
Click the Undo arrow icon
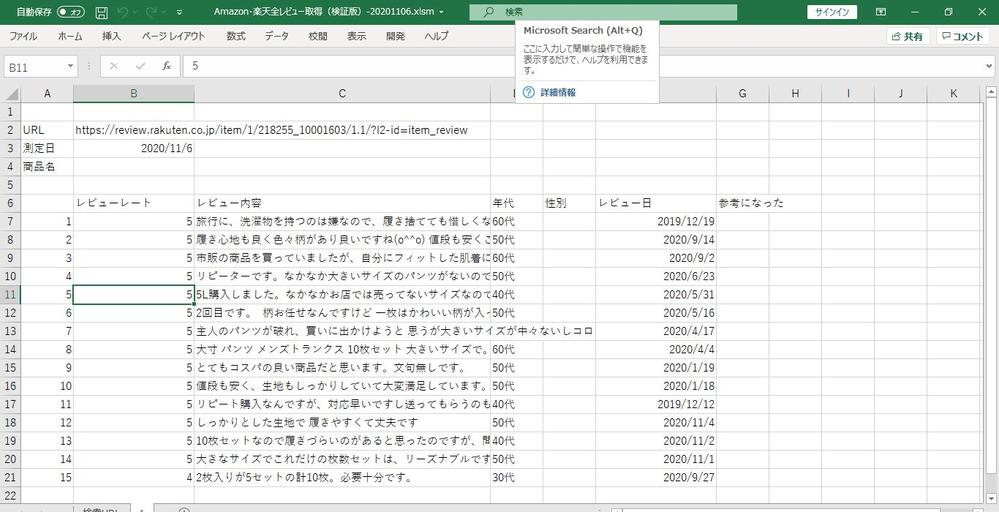(124, 11)
